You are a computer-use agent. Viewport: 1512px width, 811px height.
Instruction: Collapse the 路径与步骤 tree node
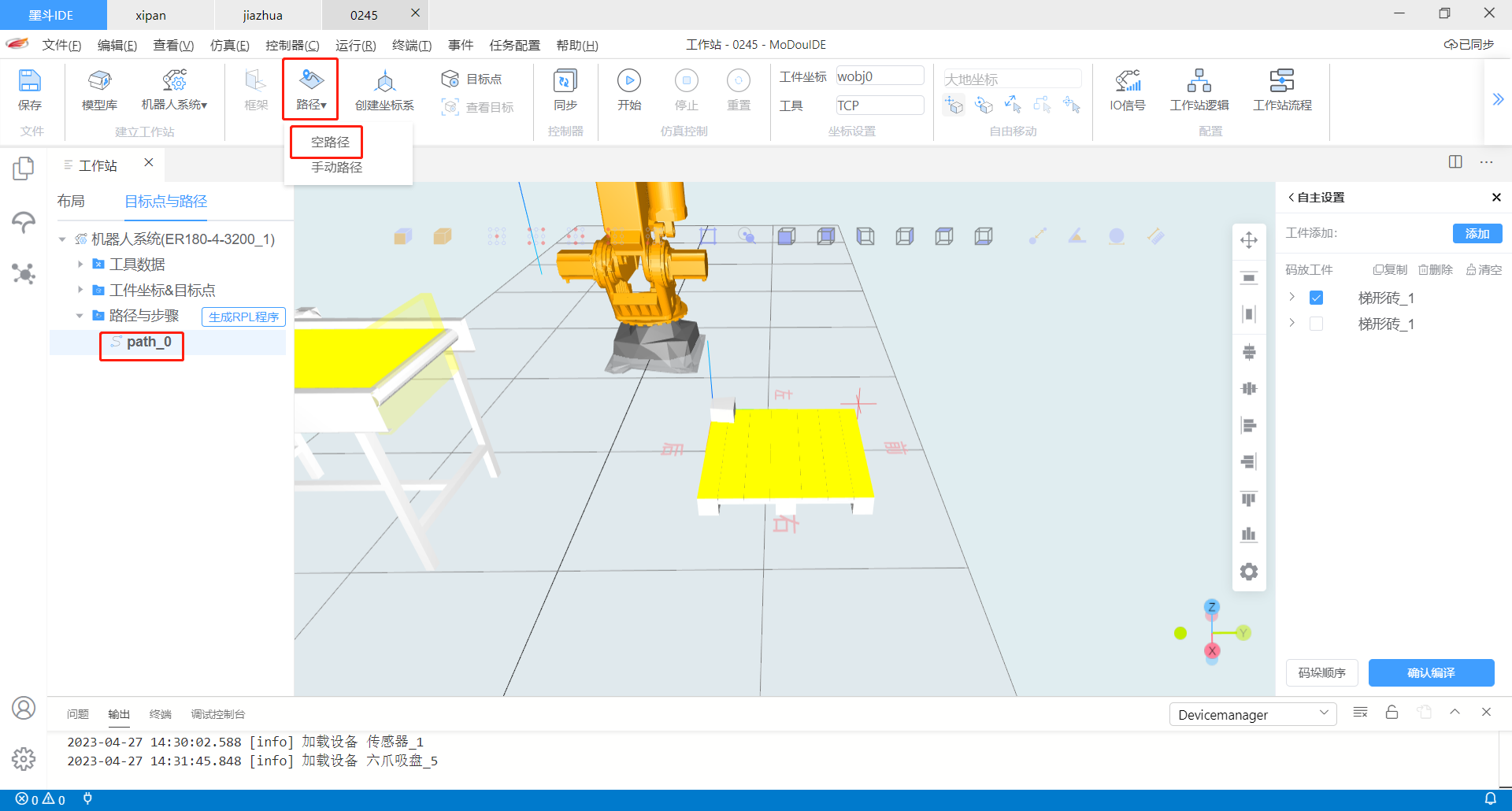pos(80,316)
